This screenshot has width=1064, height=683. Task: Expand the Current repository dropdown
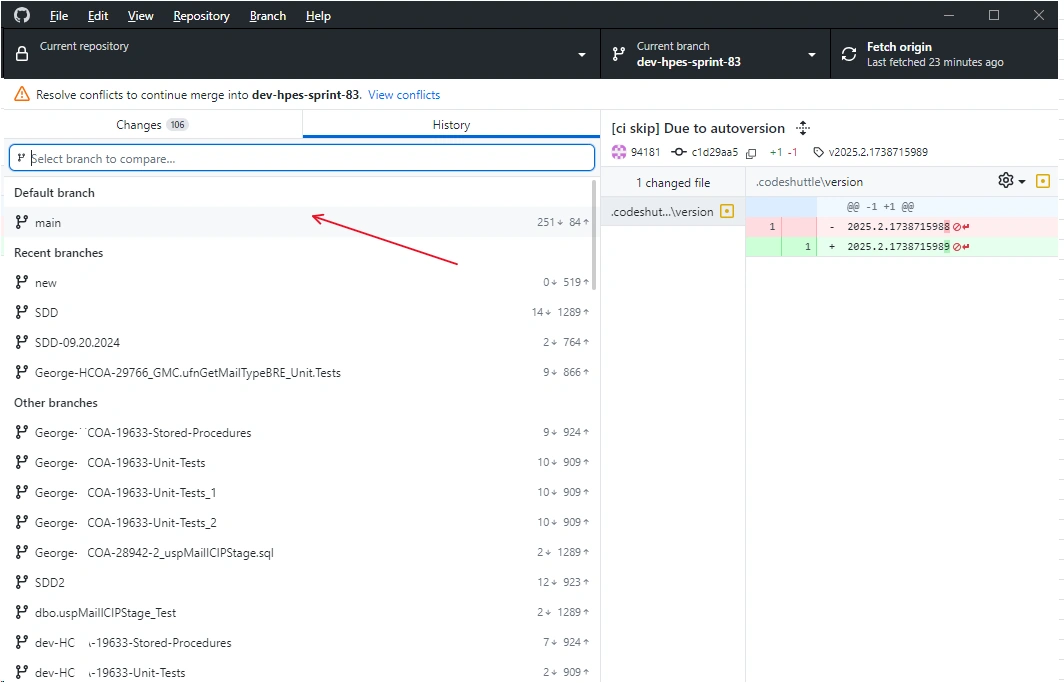pos(302,54)
